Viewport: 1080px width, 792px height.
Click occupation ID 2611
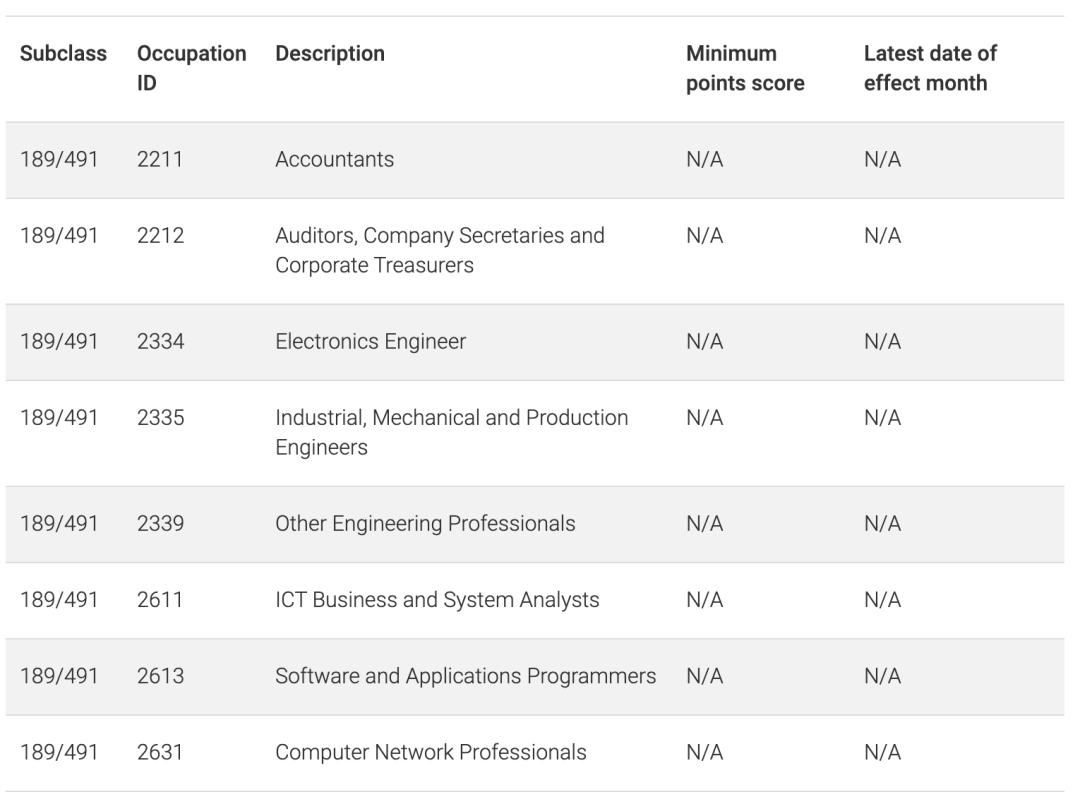click(160, 600)
